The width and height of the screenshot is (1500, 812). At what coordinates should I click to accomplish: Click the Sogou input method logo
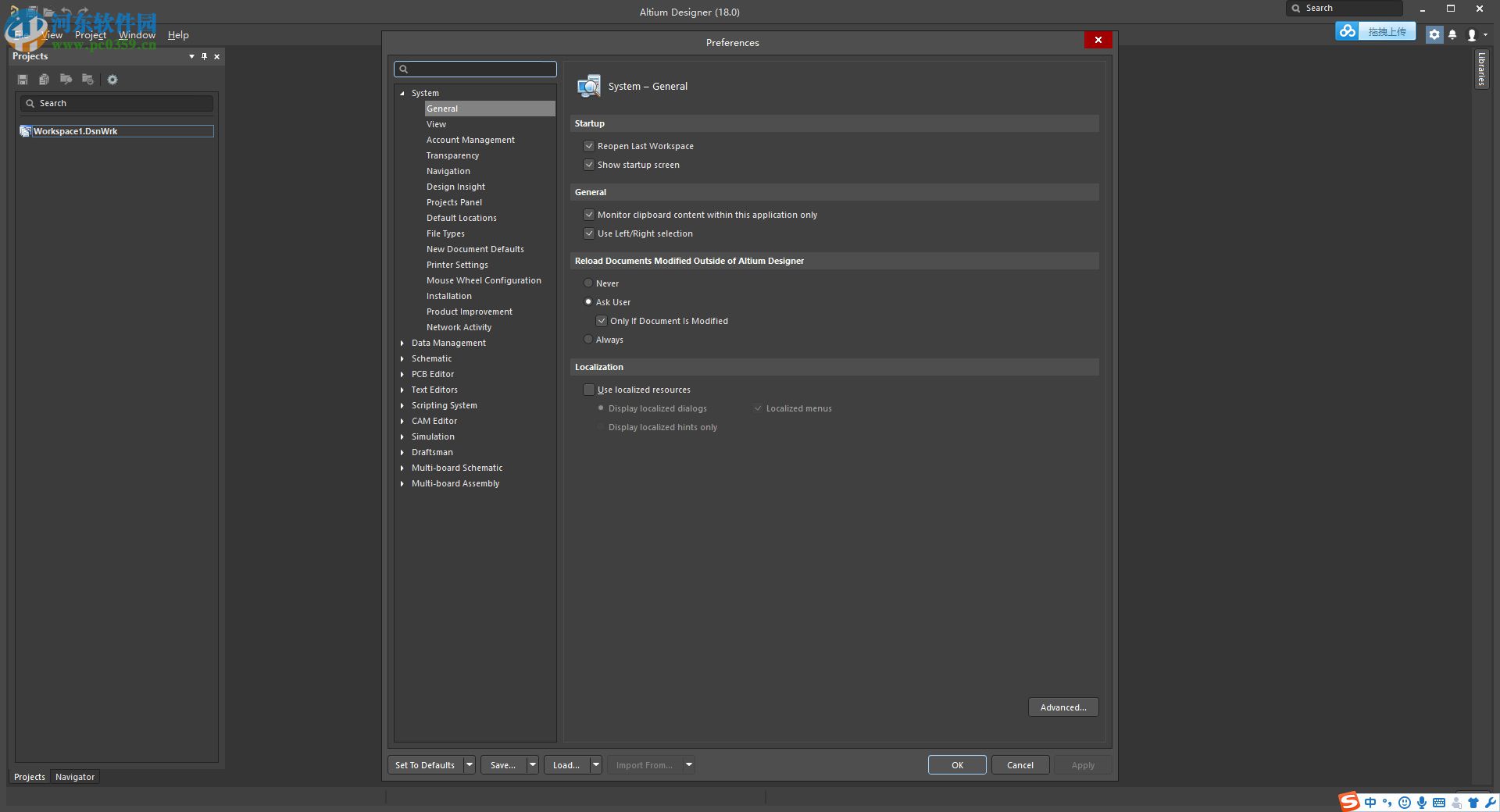[x=1349, y=802]
